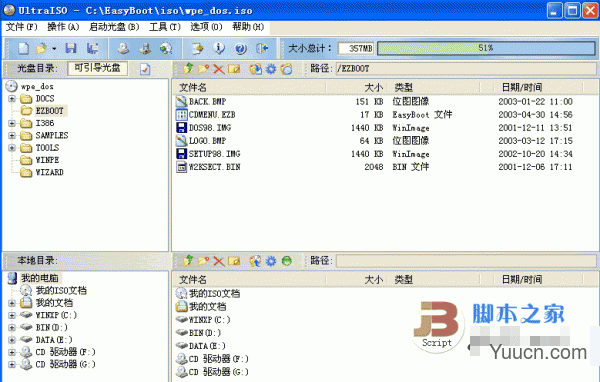Click the Compress/convert ISO icon
This screenshot has width=600, height=382.
[166, 48]
